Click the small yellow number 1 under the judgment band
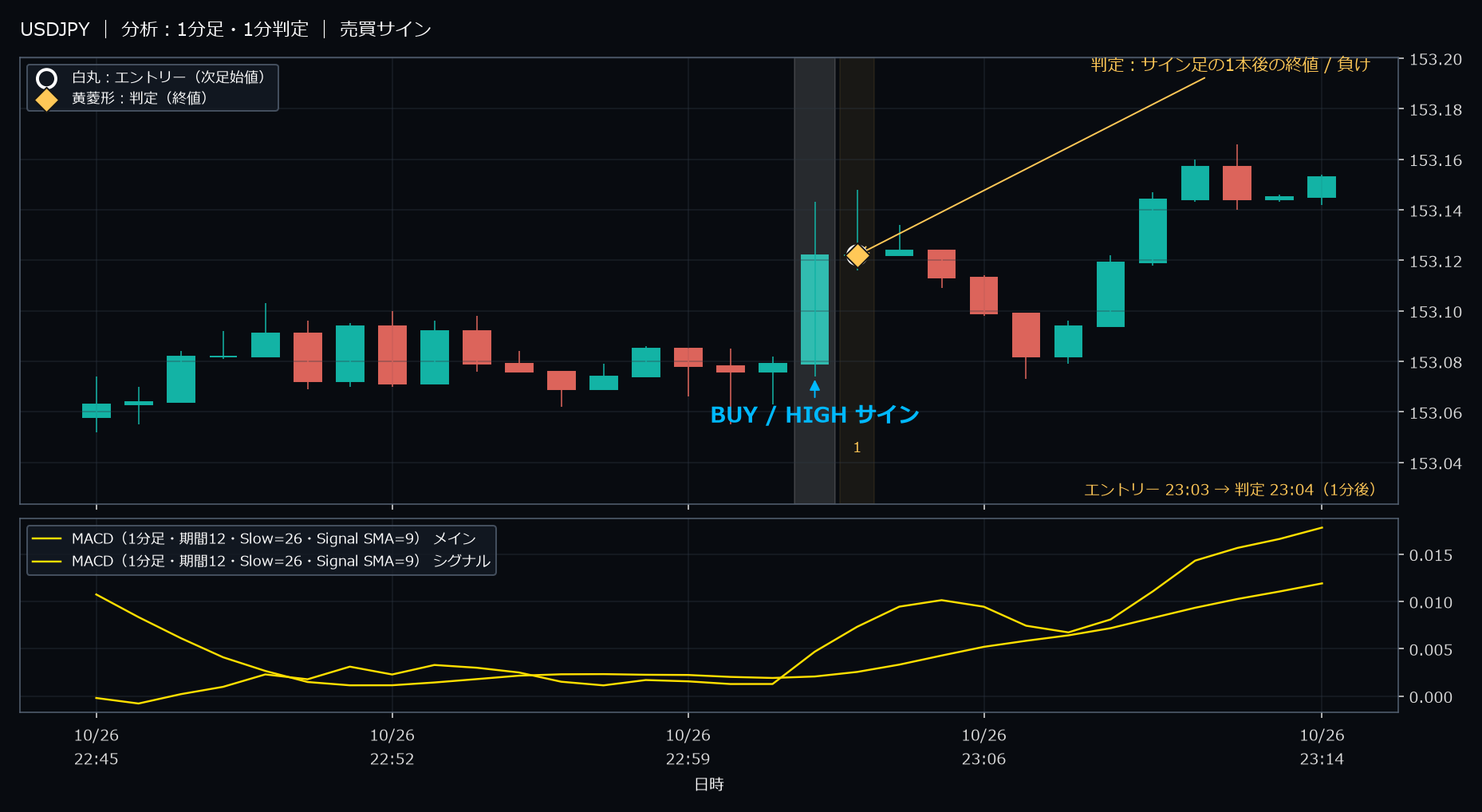 (857, 447)
